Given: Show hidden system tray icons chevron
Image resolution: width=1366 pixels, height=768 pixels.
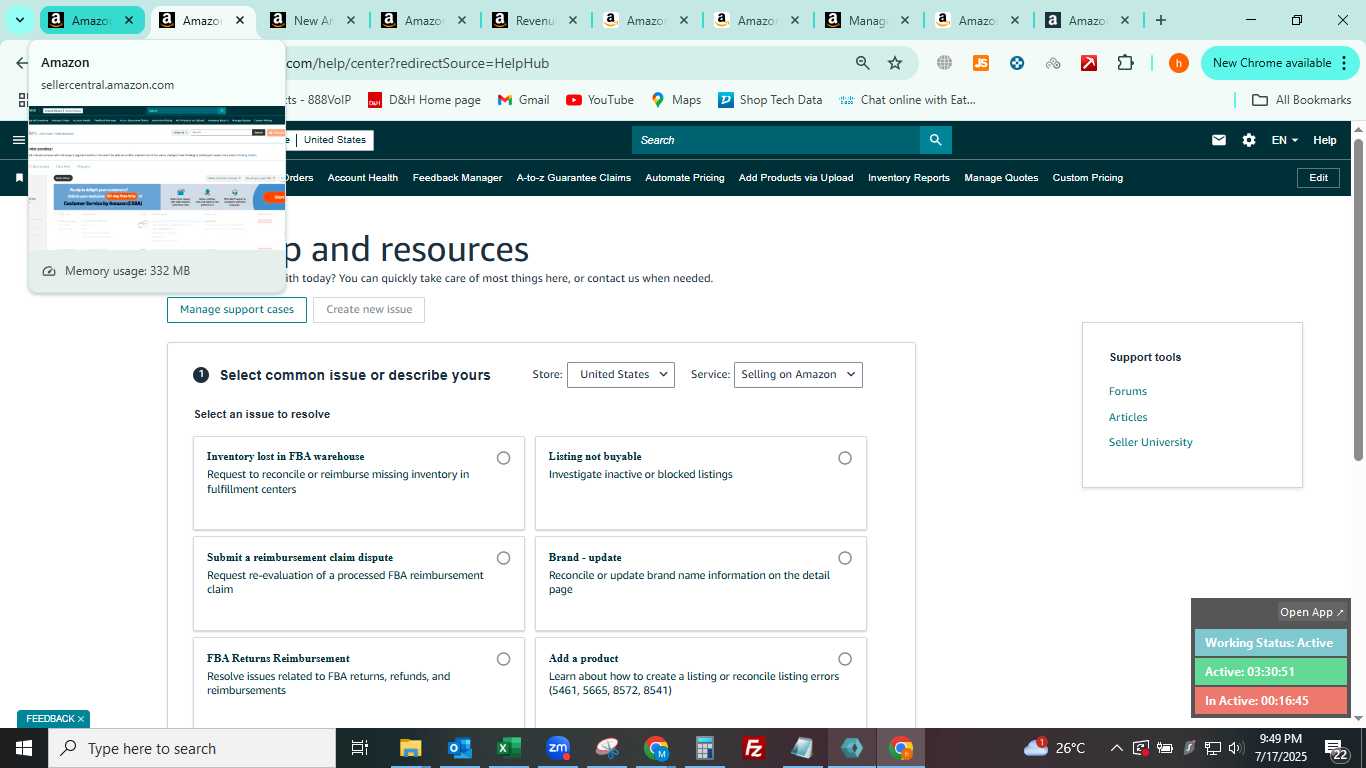Looking at the screenshot, I should [x=1116, y=748].
